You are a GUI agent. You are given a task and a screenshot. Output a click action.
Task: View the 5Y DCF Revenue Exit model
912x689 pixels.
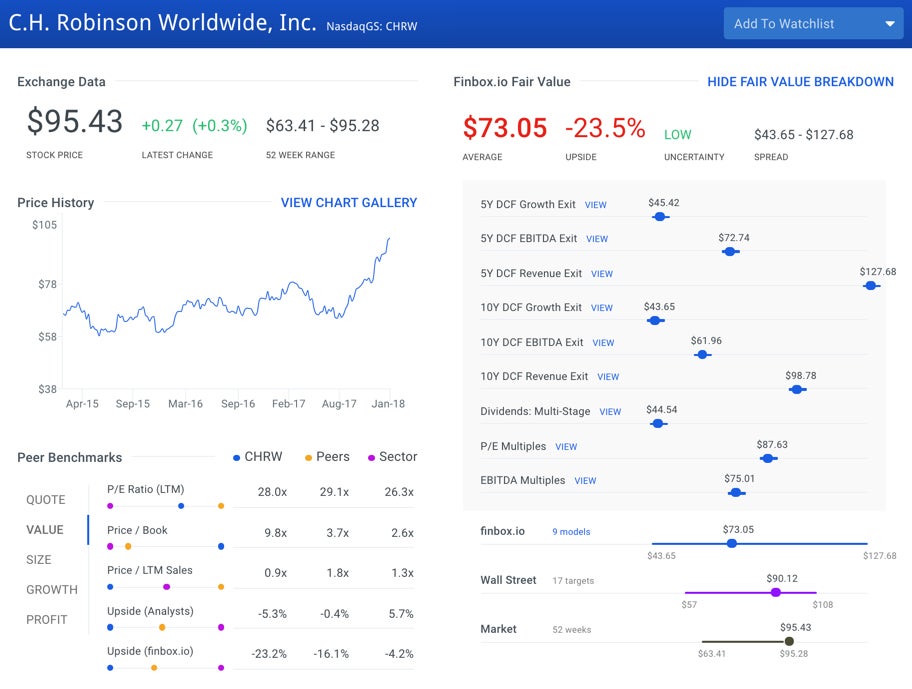[602, 274]
